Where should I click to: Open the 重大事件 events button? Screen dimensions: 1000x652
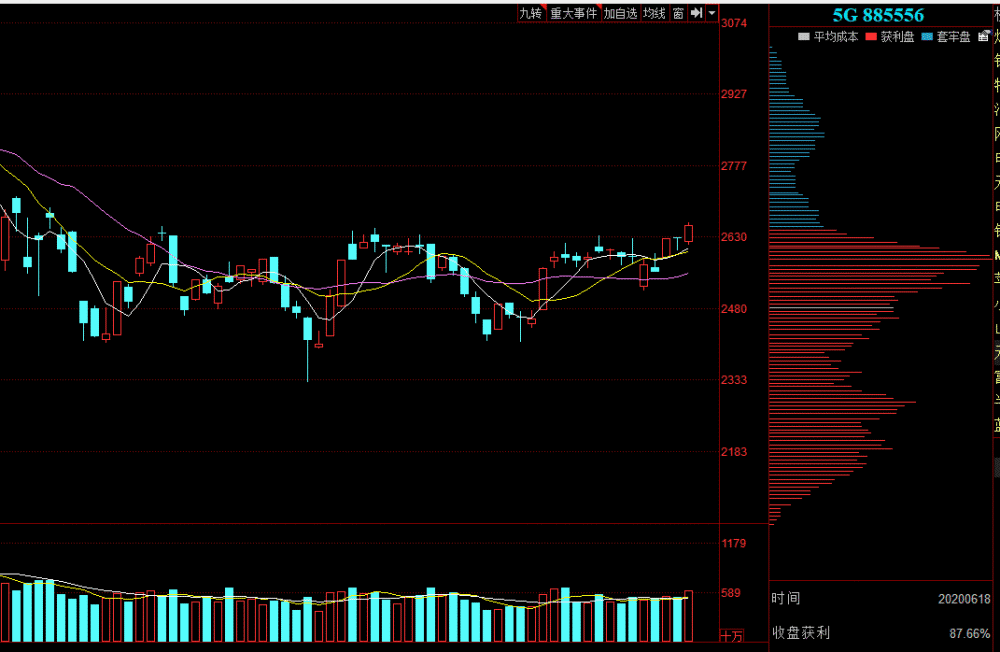pos(573,13)
